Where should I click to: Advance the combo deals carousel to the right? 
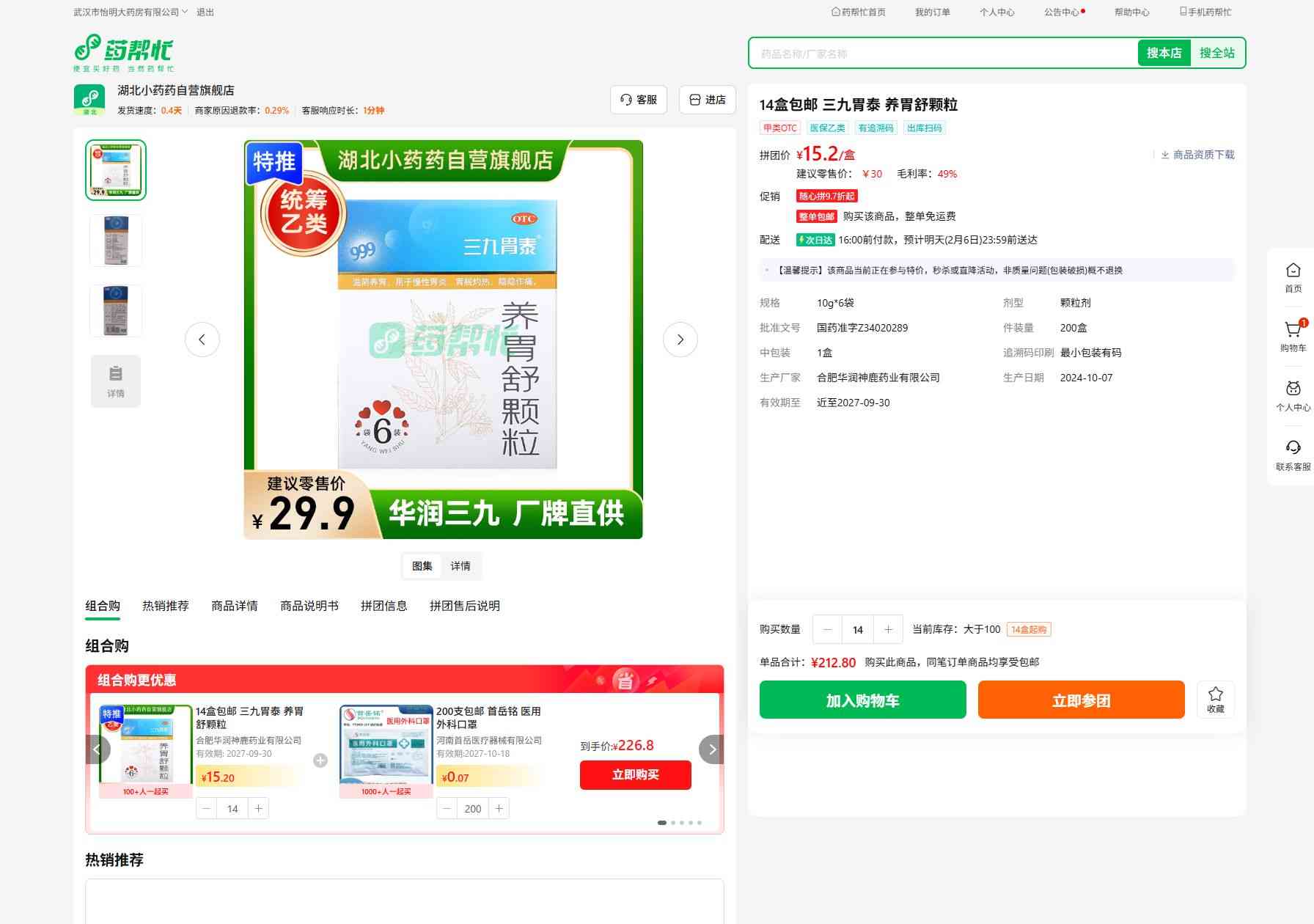tap(711, 749)
